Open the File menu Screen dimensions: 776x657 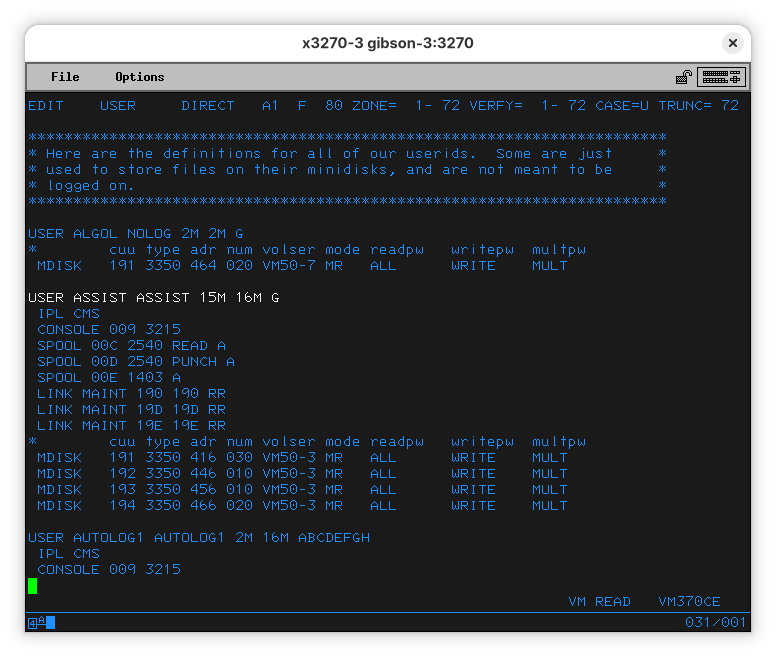(x=65, y=77)
